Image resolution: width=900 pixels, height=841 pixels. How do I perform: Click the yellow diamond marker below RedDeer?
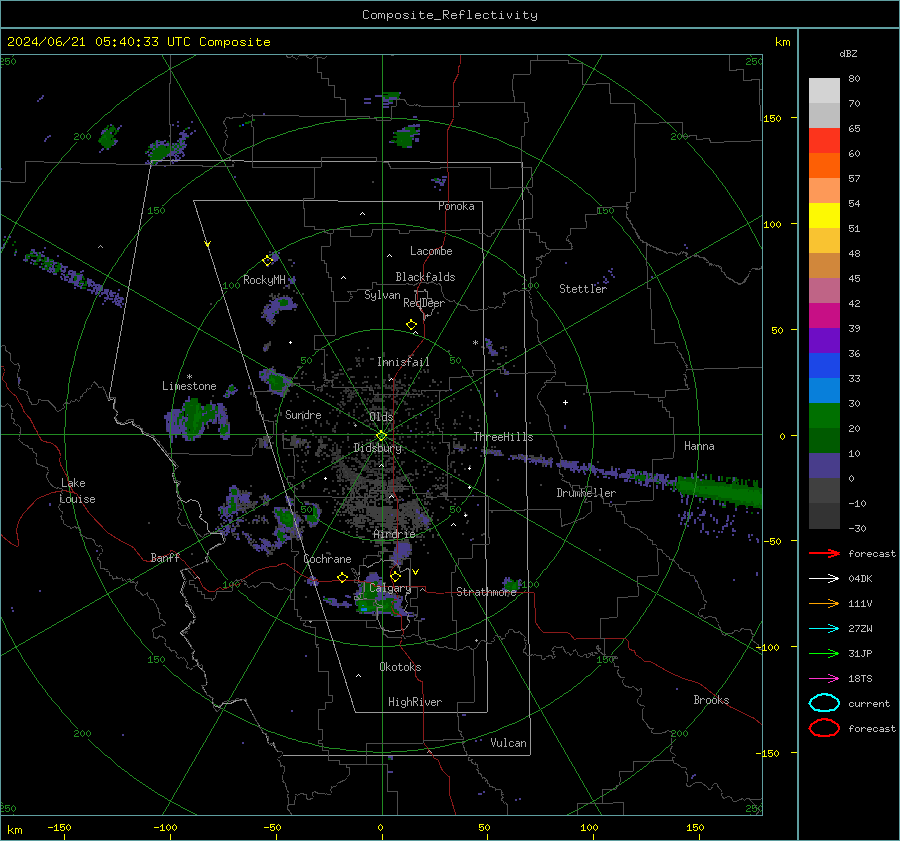tap(411, 325)
